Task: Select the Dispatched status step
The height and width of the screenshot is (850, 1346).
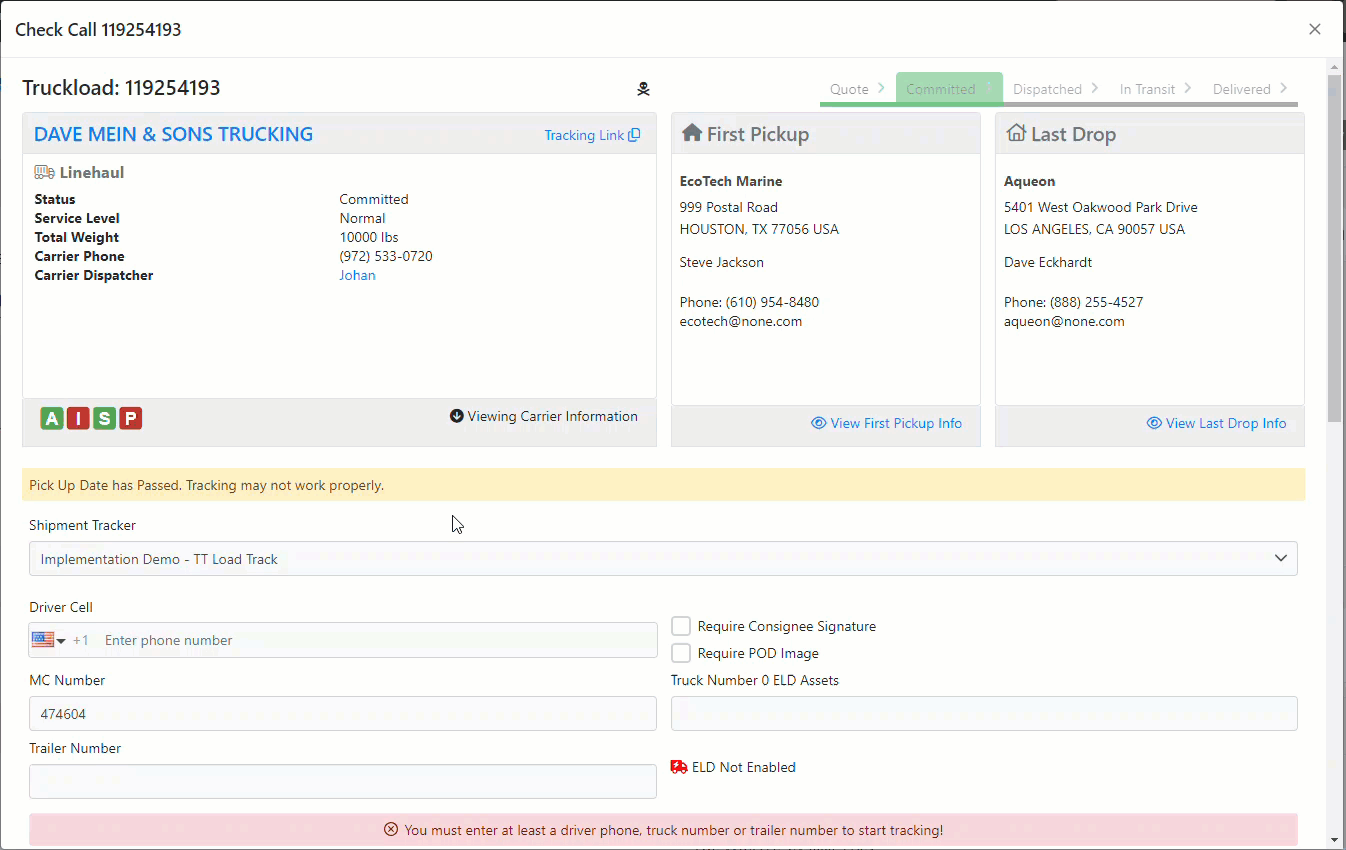Action: pyautogui.click(x=1047, y=89)
